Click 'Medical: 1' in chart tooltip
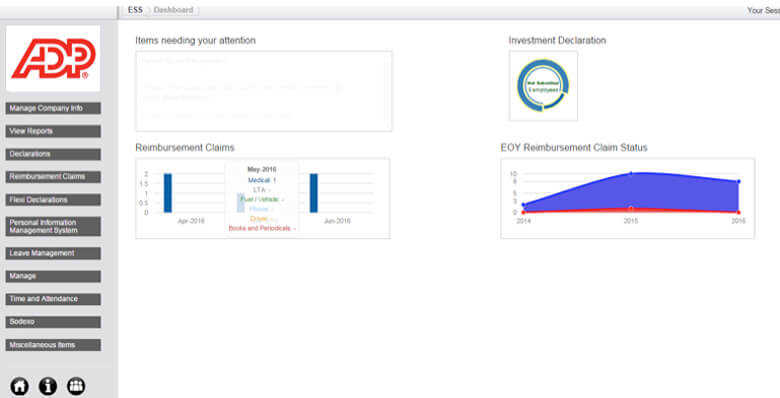The width and height of the screenshot is (780, 398). (x=262, y=180)
